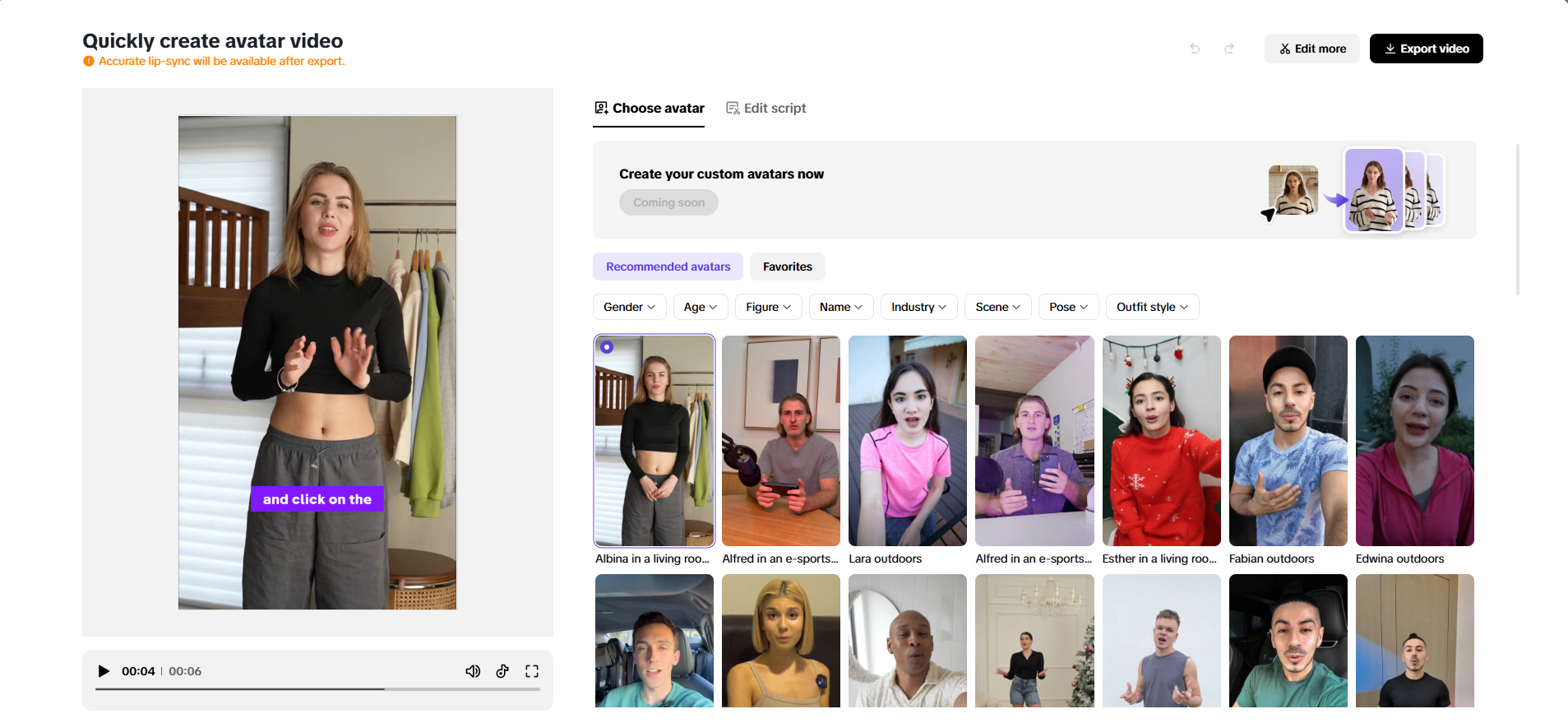
Task: Expand the Gender filter dropdown
Action: point(630,307)
